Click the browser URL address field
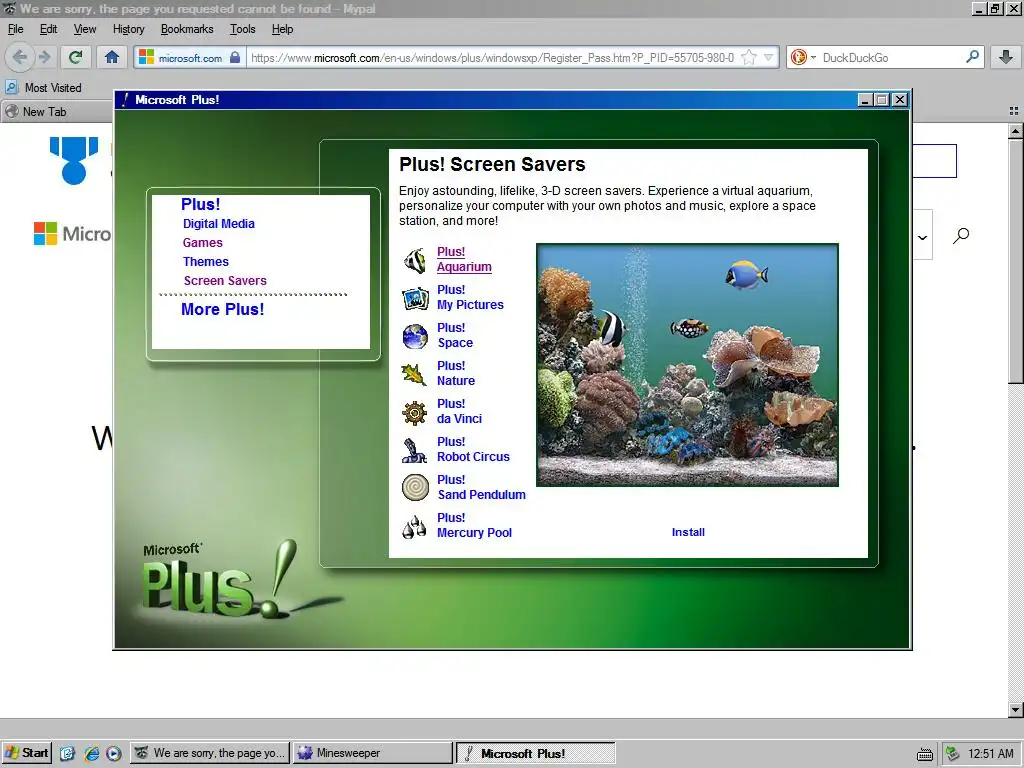Image resolution: width=1024 pixels, height=768 pixels. 493,57
